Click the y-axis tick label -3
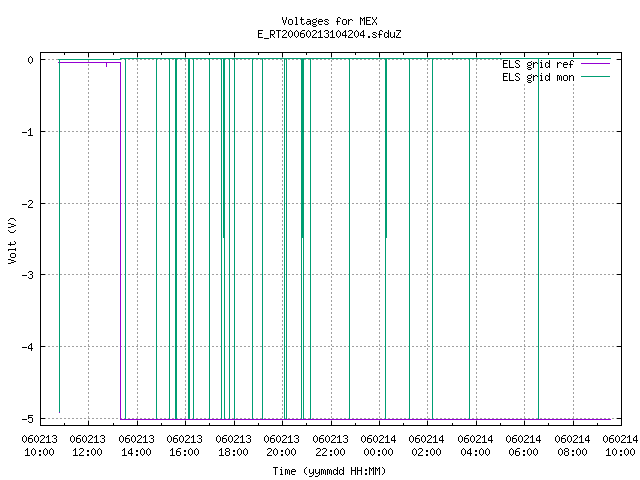Image resolution: width=640 pixels, height=480 pixels. (x=28, y=275)
